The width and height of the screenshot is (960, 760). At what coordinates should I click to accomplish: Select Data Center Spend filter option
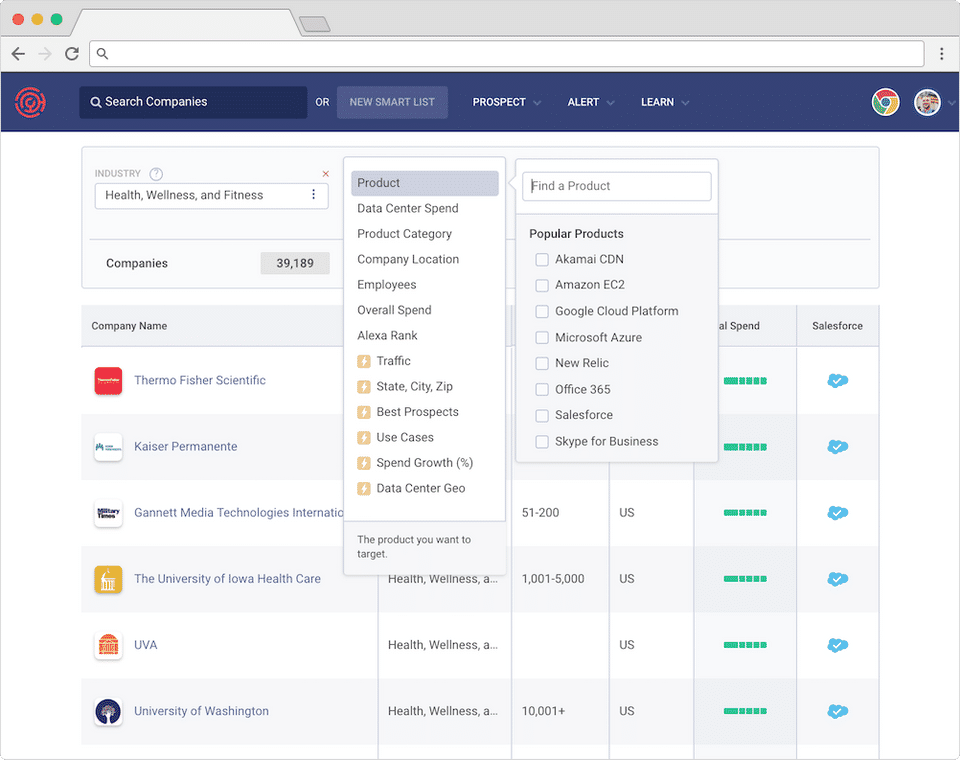408,208
